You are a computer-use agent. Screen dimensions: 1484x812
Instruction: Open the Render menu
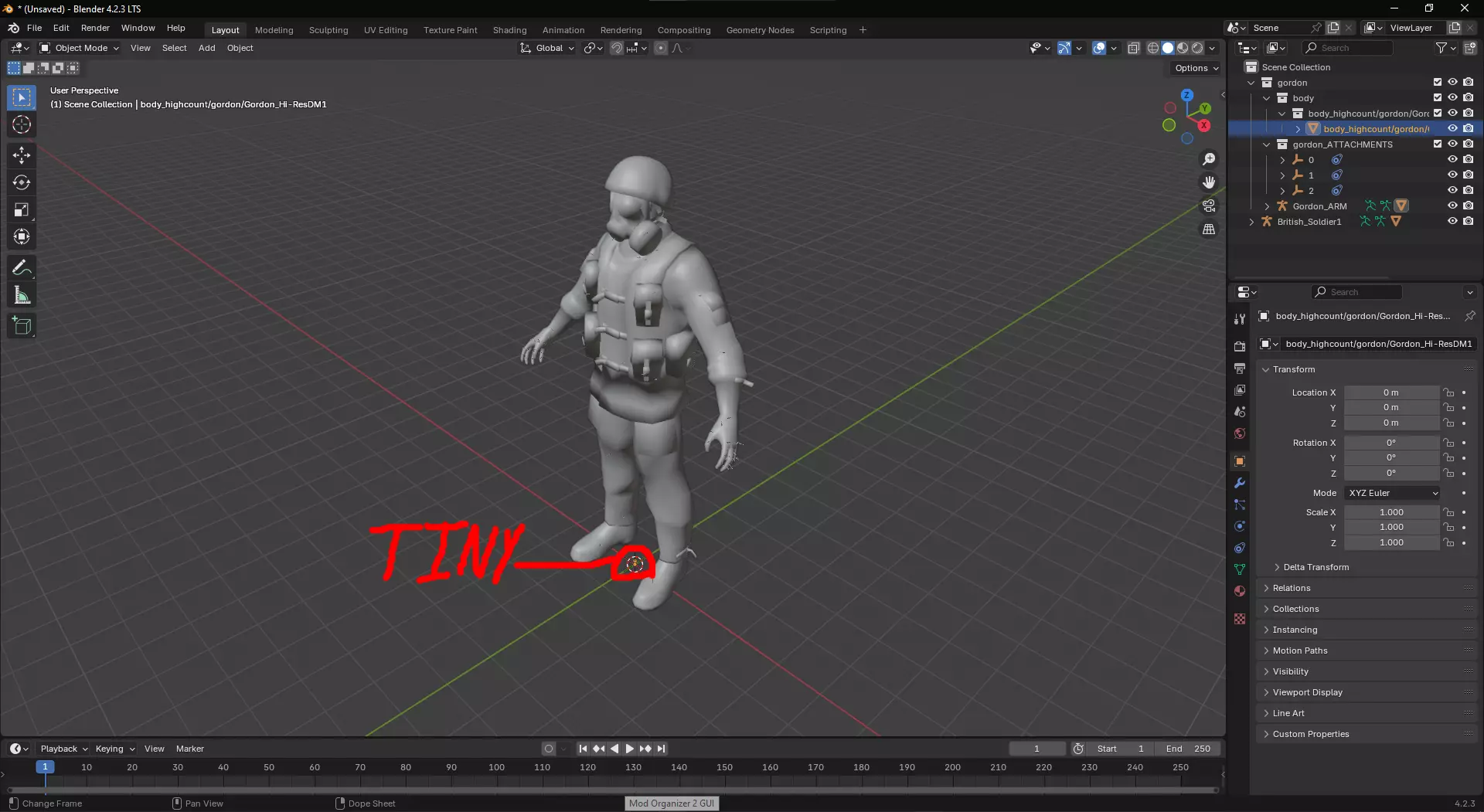(x=95, y=28)
